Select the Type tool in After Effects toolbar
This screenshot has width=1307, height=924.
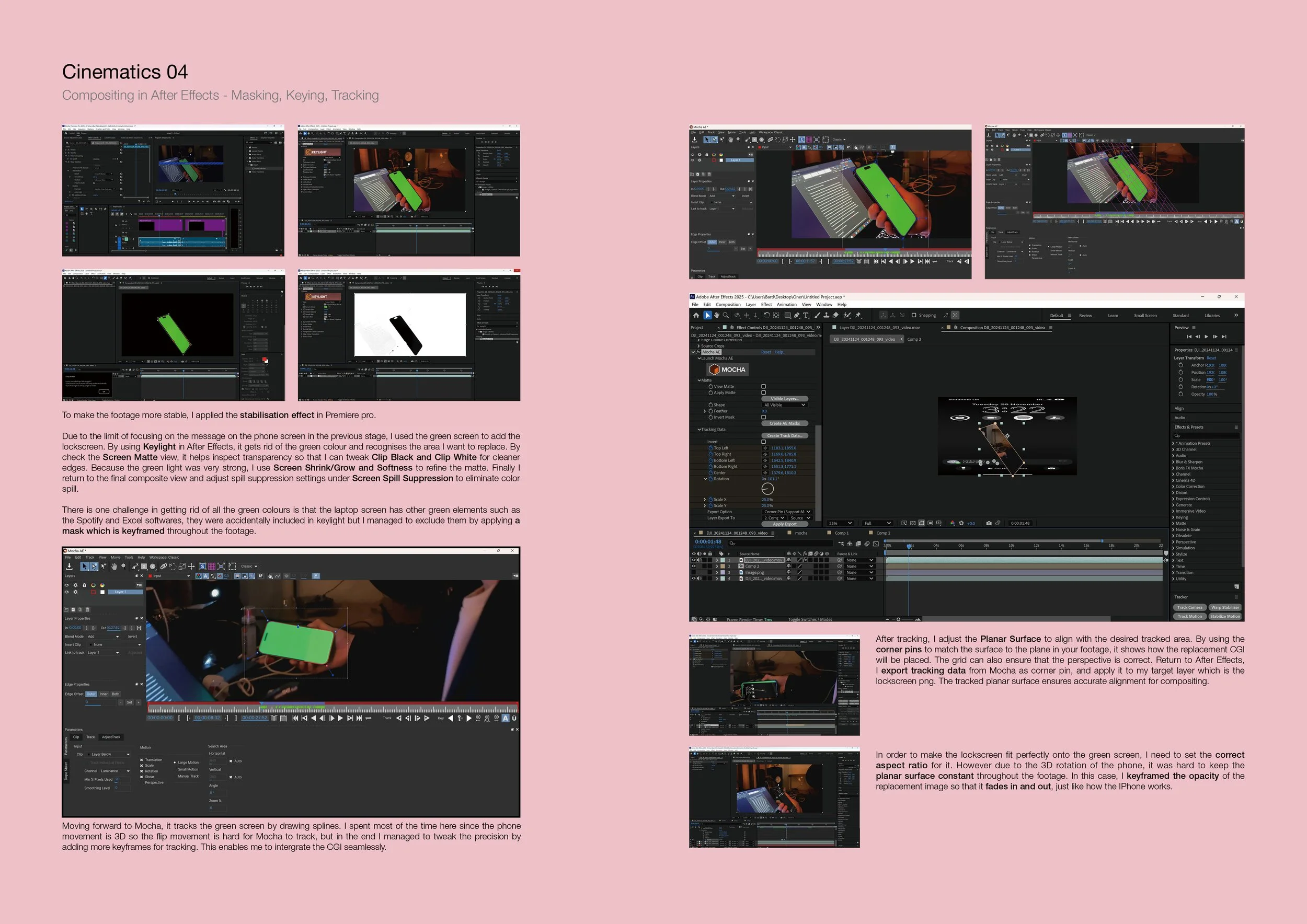point(806,315)
